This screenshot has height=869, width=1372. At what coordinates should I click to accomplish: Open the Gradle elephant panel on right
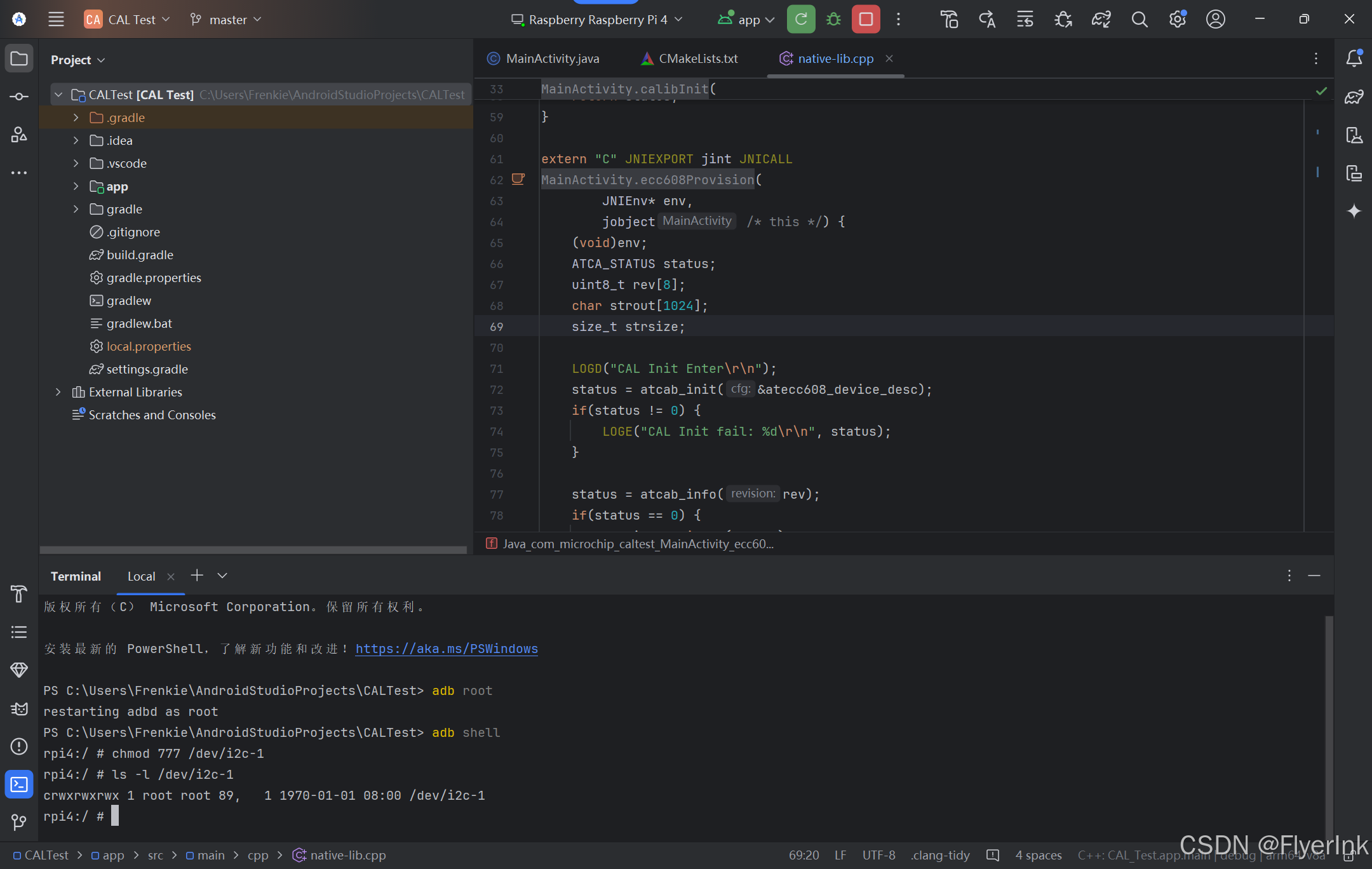point(1354,97)
